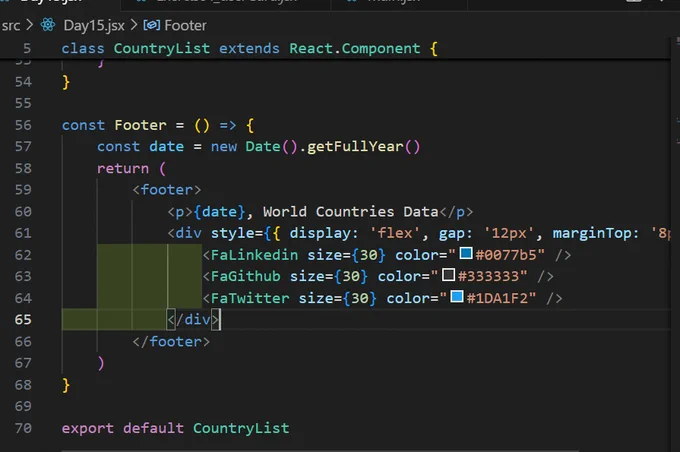
Task: Click line number 70 in the gutter
Action: [x=23, y=428]
